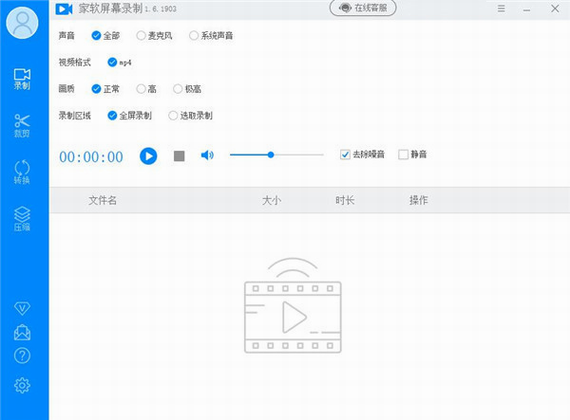The height and width of the screenshot is (420, 570).
Task: Open the 转换 convert tool
Action: pyautogui.click(x=22, y=172)
